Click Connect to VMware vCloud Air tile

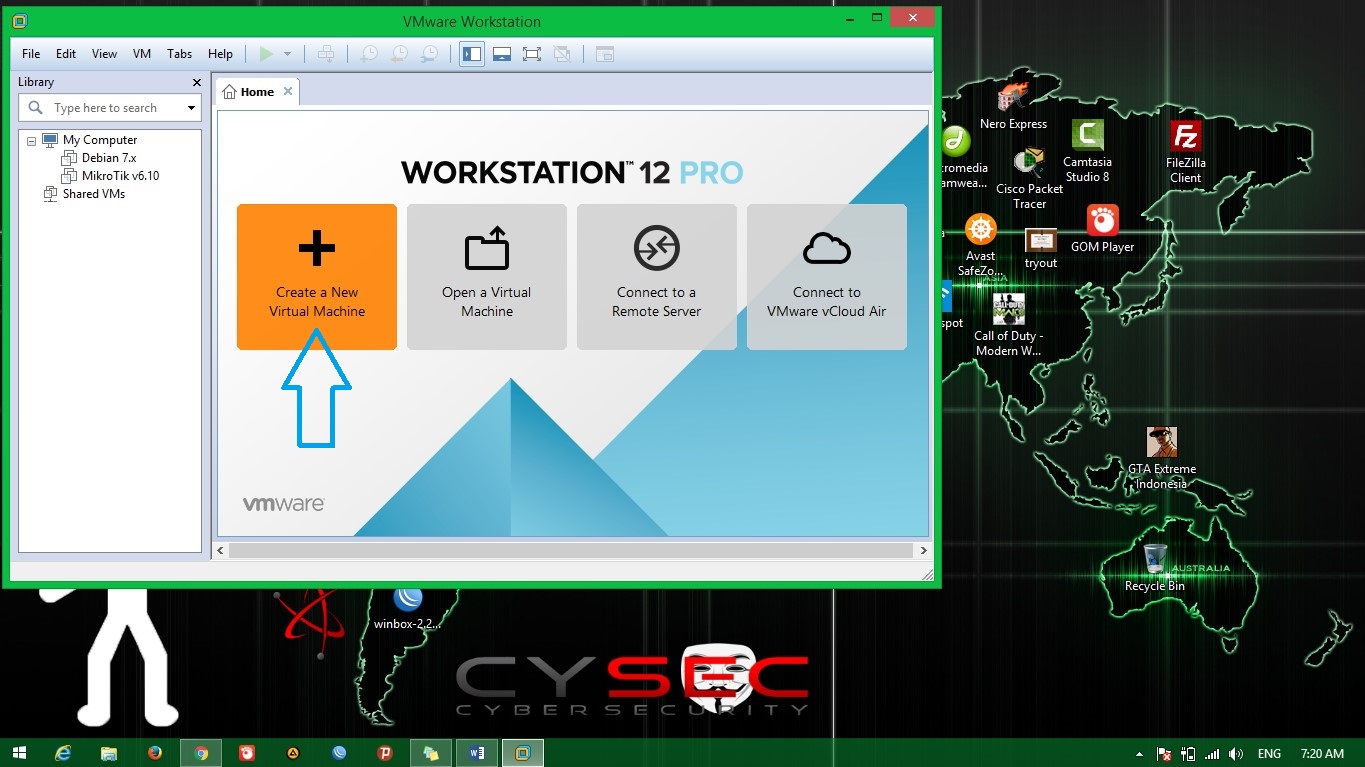tap(827, 277)
